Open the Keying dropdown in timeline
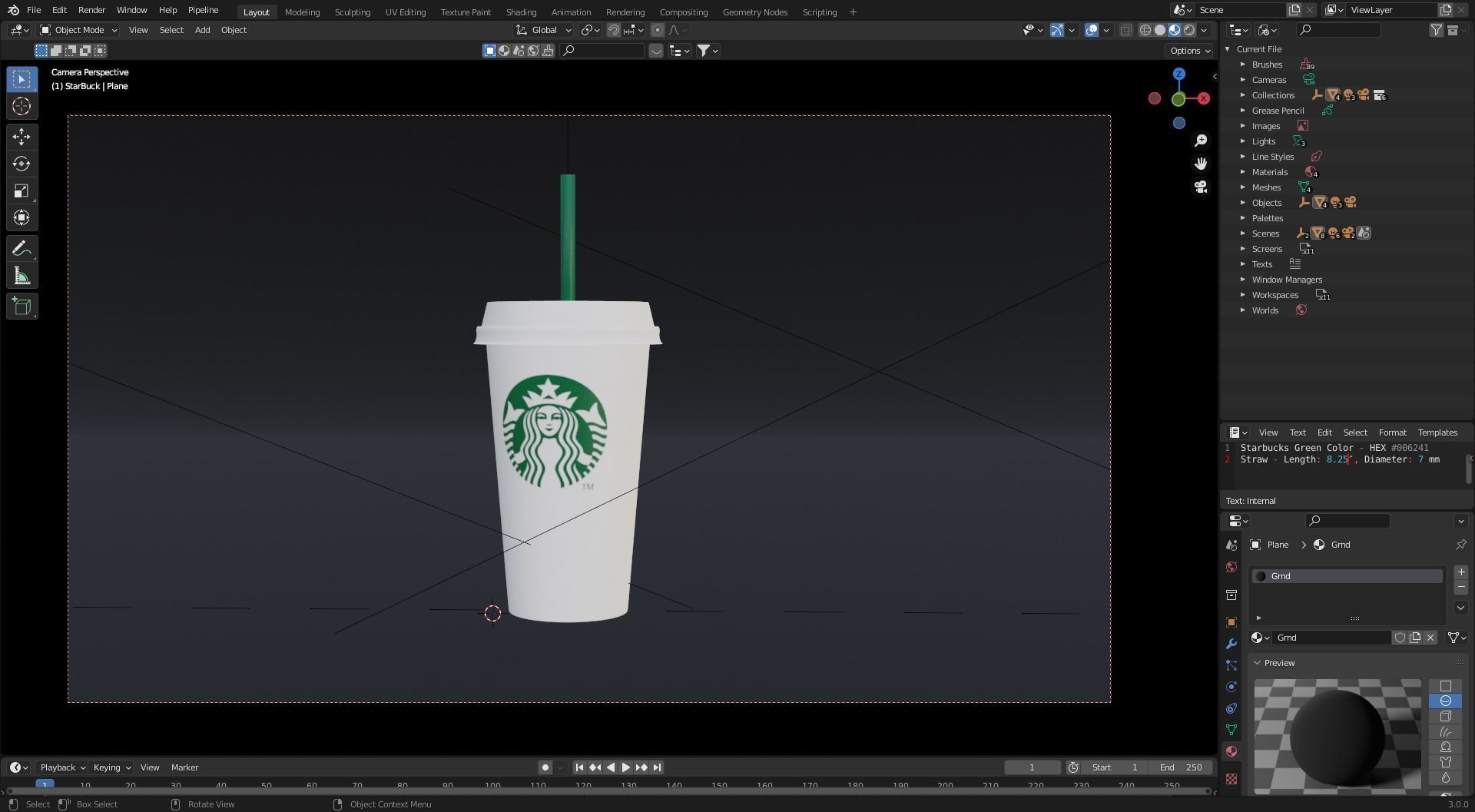The width and height of the screenshot is (1475, 812). pyautogui.click(x=111, y=767)
